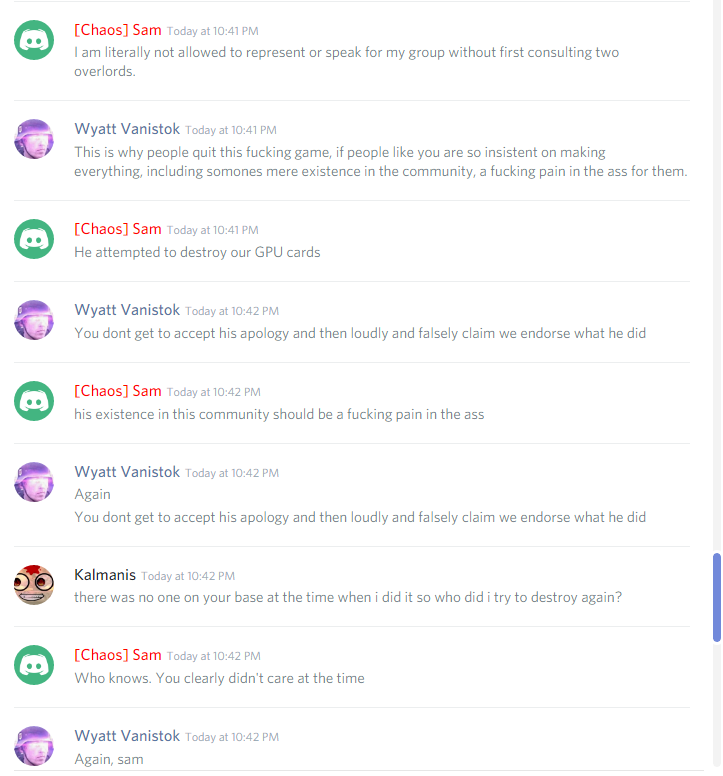723x776 pixels.
Task: Select Kalmanis's cartoon face avatar
Action: 34,584
